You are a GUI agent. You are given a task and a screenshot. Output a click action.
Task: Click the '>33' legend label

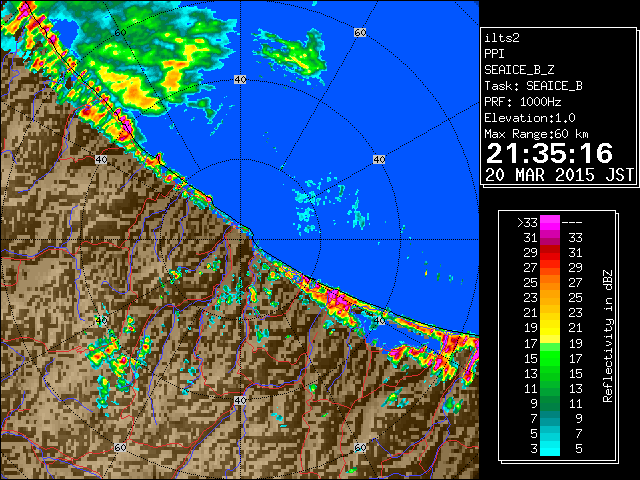tap(527, 222)
